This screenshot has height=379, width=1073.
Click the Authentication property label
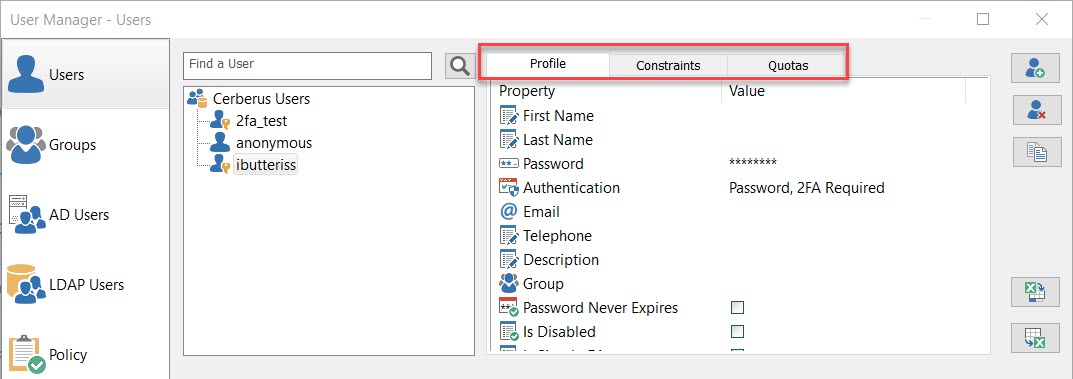[x=571, y=187]
